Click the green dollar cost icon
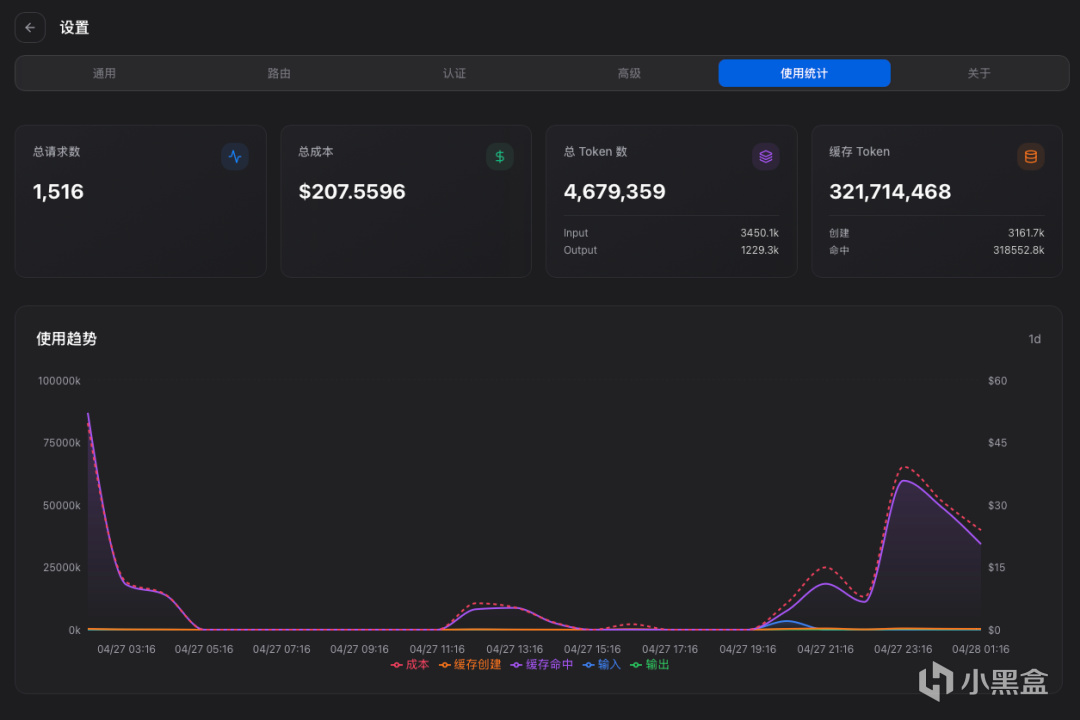Screen dimensions: 1080x720 500,156
